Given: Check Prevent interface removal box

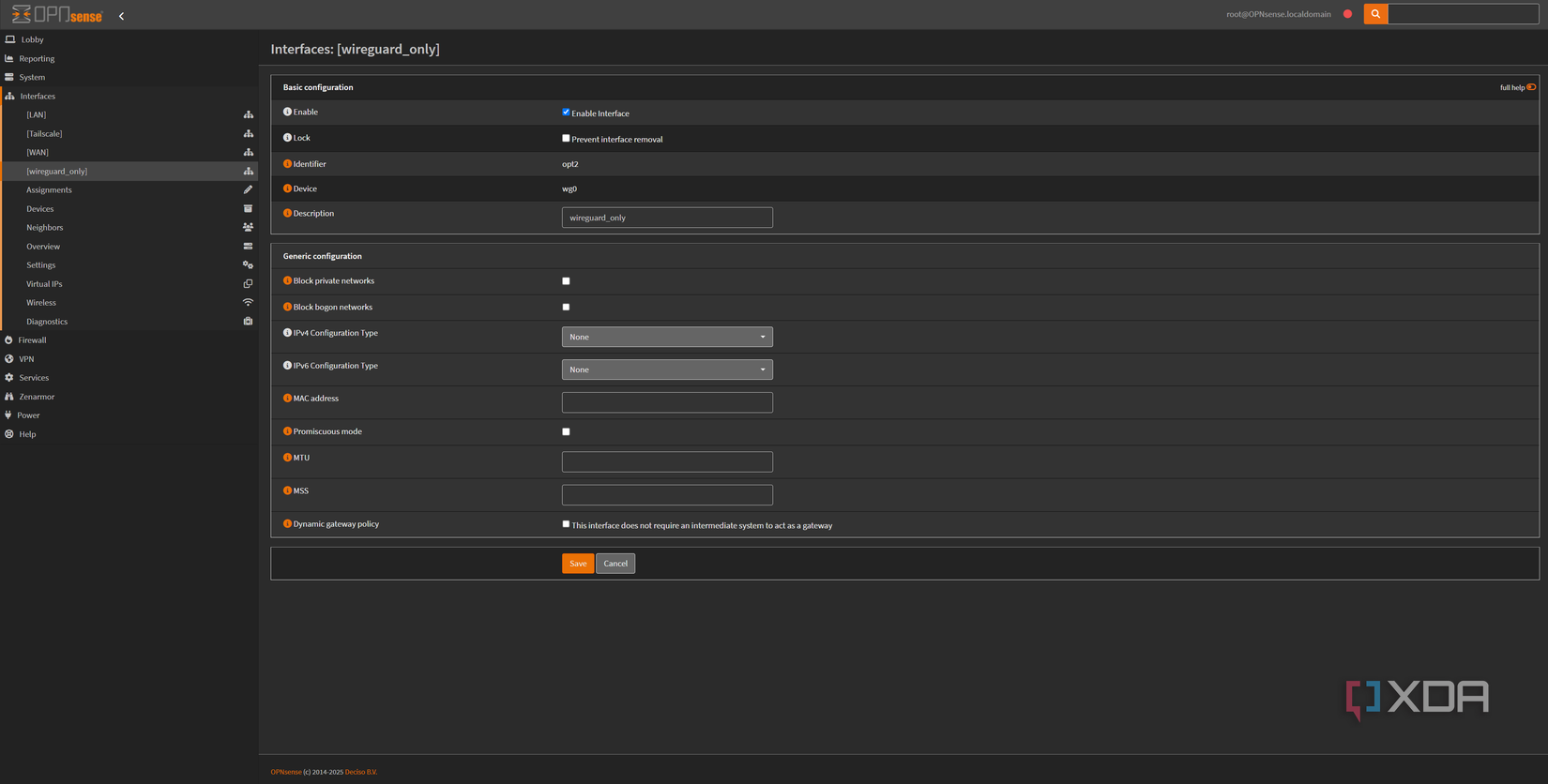Looking at the screenshot, I should pyautogui.click(x=566, y=139).
